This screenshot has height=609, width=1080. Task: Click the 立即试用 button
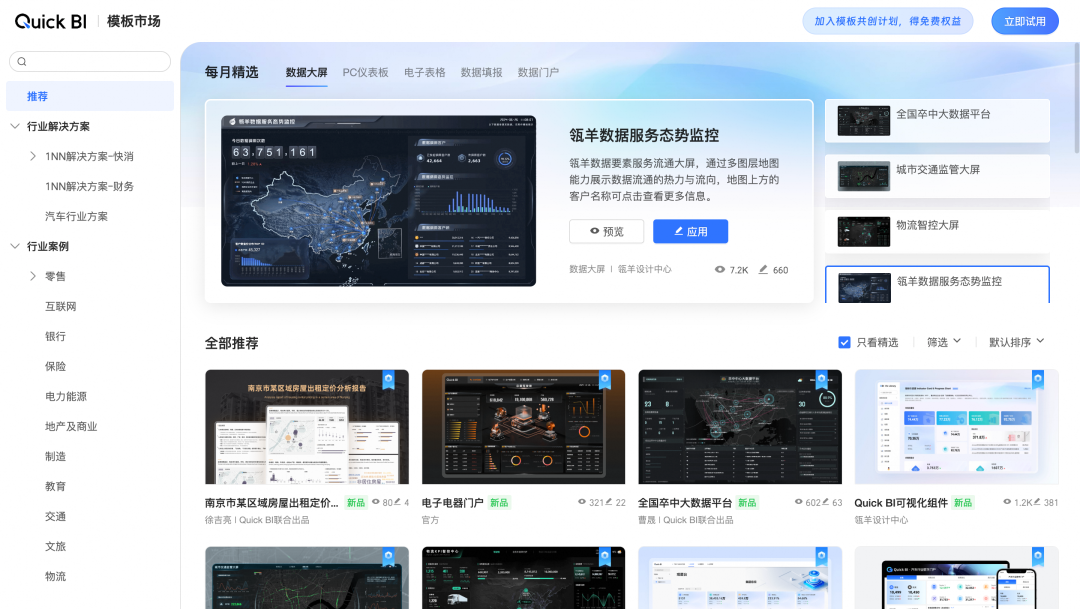(x=1025, y=21)
